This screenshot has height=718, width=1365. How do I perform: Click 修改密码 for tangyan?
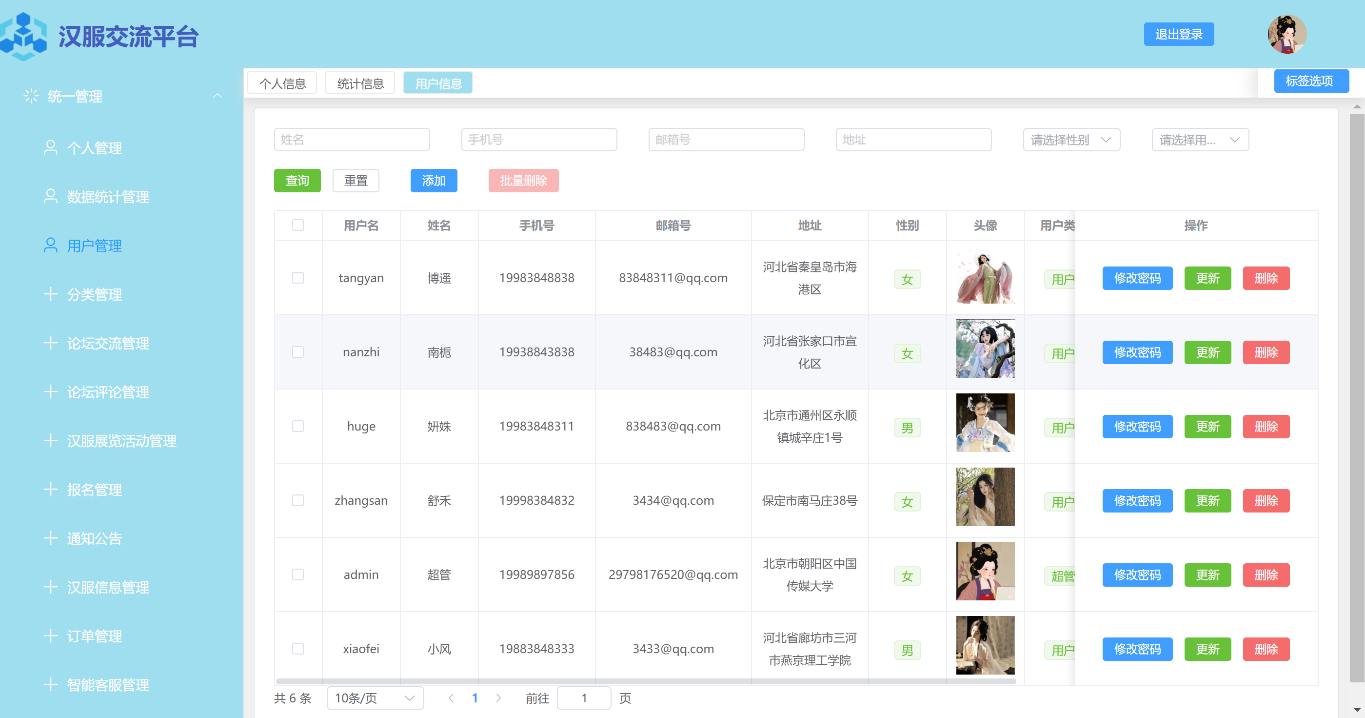(x=1138, y=278)
